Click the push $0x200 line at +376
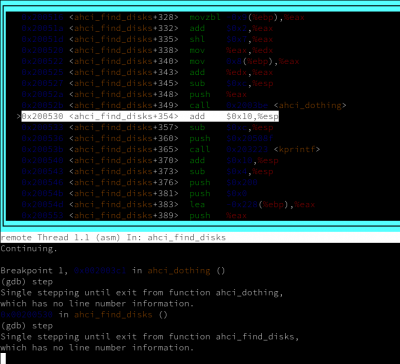400x364 pixels. 140,182
